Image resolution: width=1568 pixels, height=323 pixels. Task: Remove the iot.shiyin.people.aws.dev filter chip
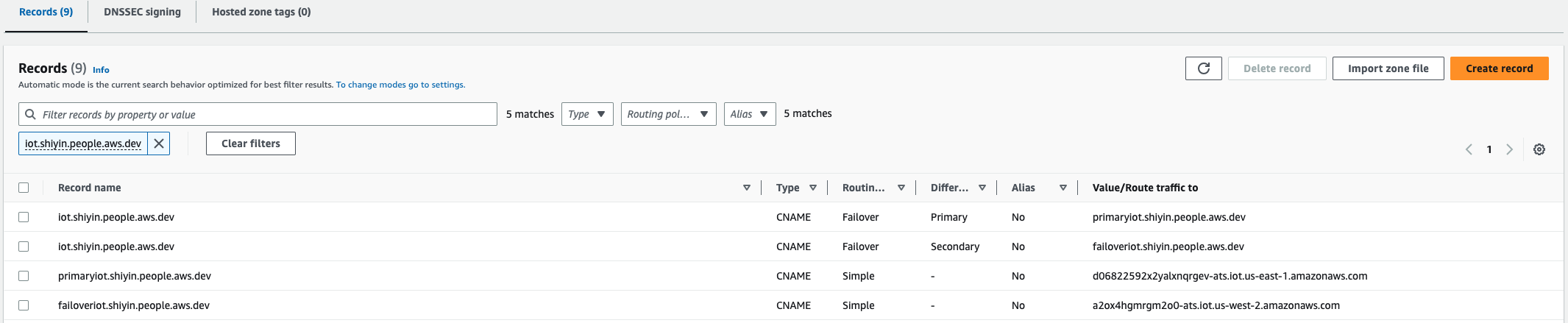coord(159,143)
